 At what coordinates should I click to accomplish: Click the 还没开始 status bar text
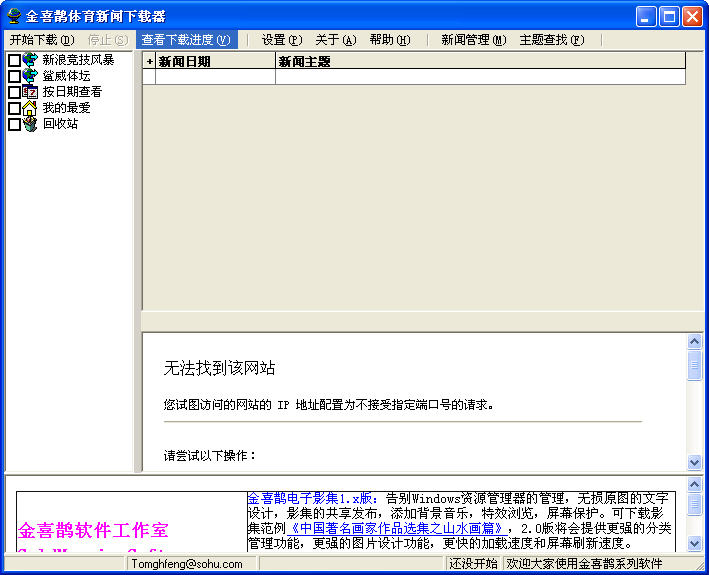[x=473, y=564]
